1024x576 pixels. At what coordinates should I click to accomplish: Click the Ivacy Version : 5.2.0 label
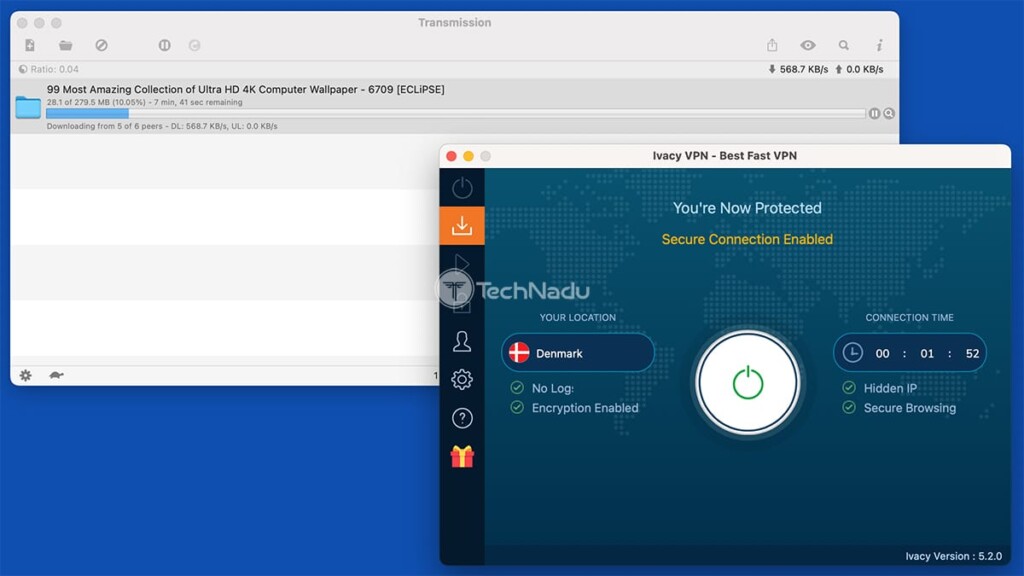[953, 556]
